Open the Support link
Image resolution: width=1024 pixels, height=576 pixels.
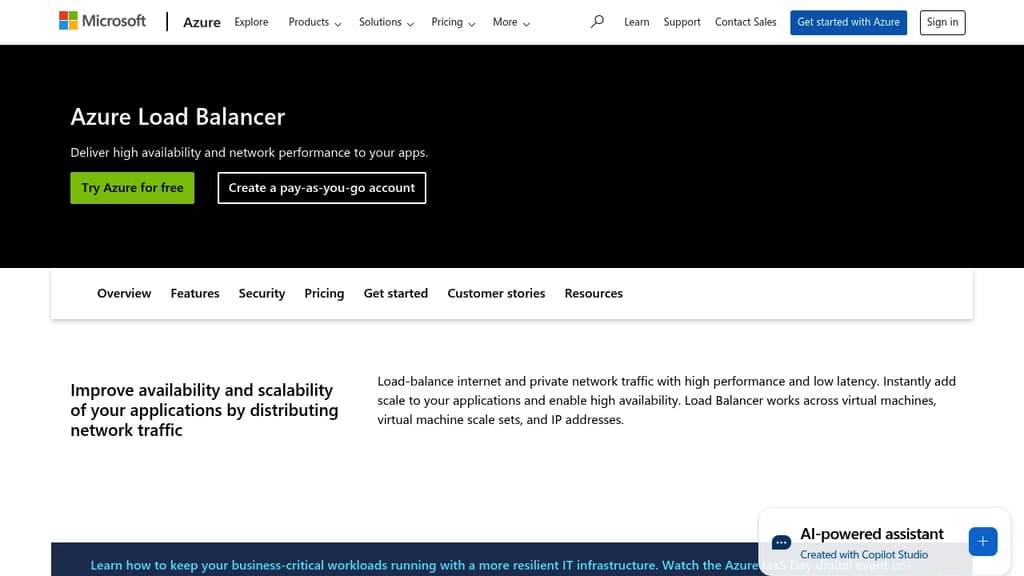[682, 22]
